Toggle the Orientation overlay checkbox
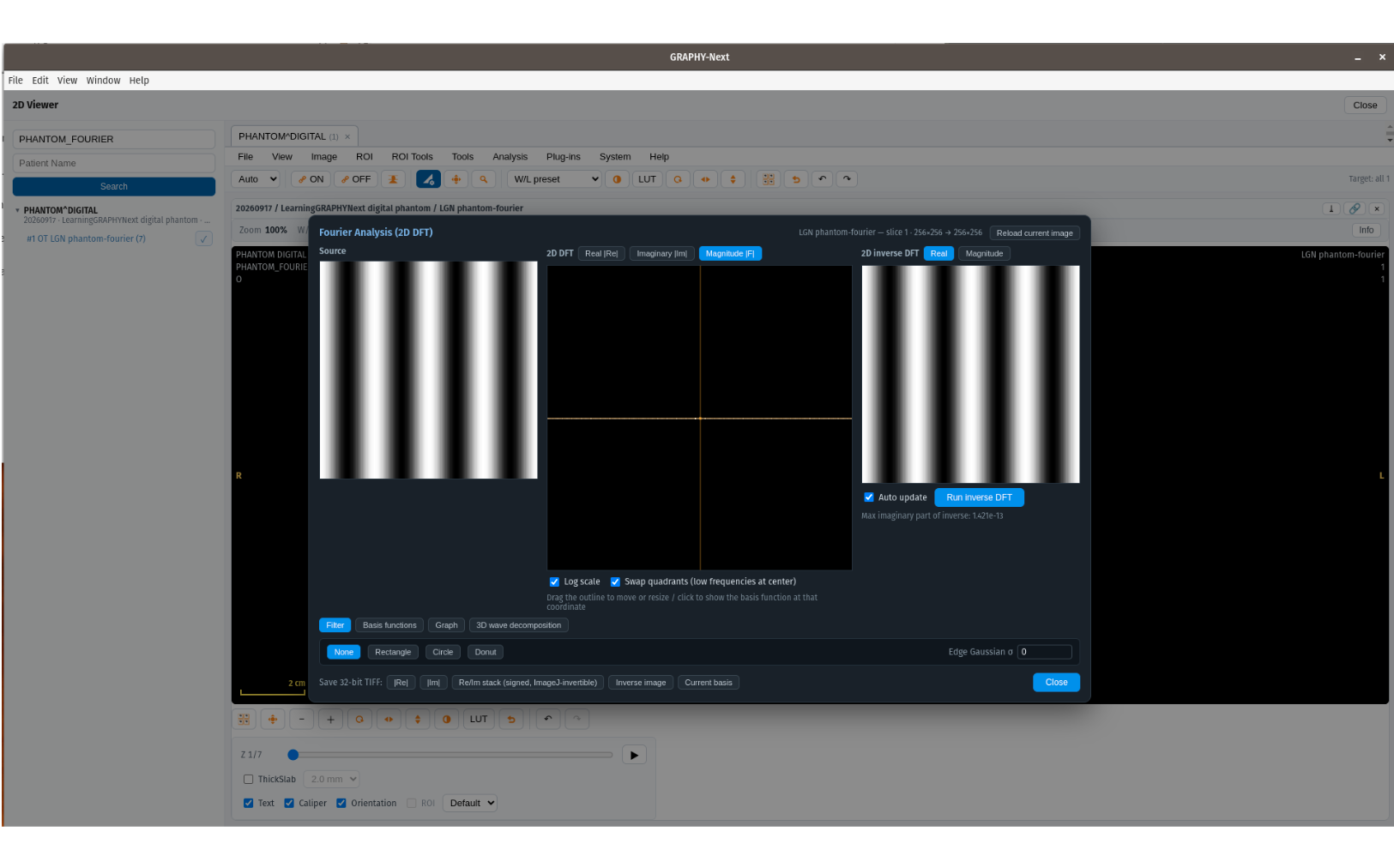 [x=341, y=804]
